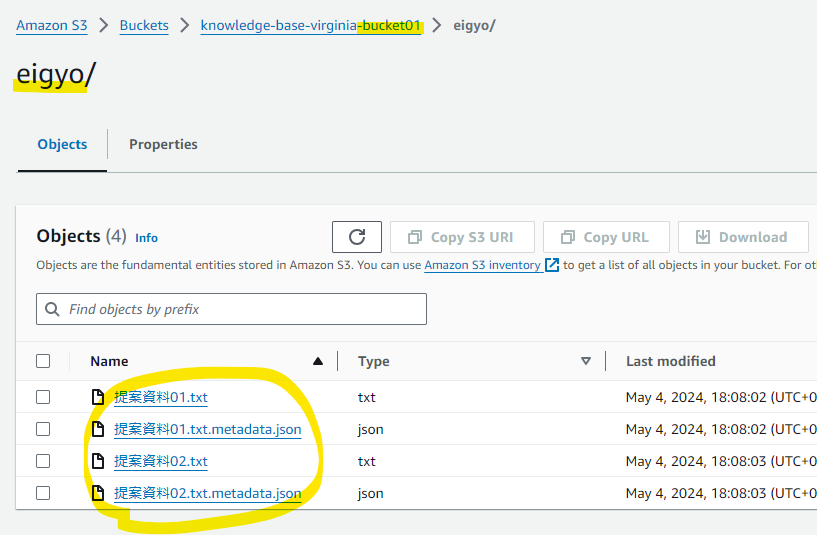Viewport: 817px width, 535px height.
Task: Click the last modified date of 提案資料01.txt.metadata.json
Action: pos(721,430)
